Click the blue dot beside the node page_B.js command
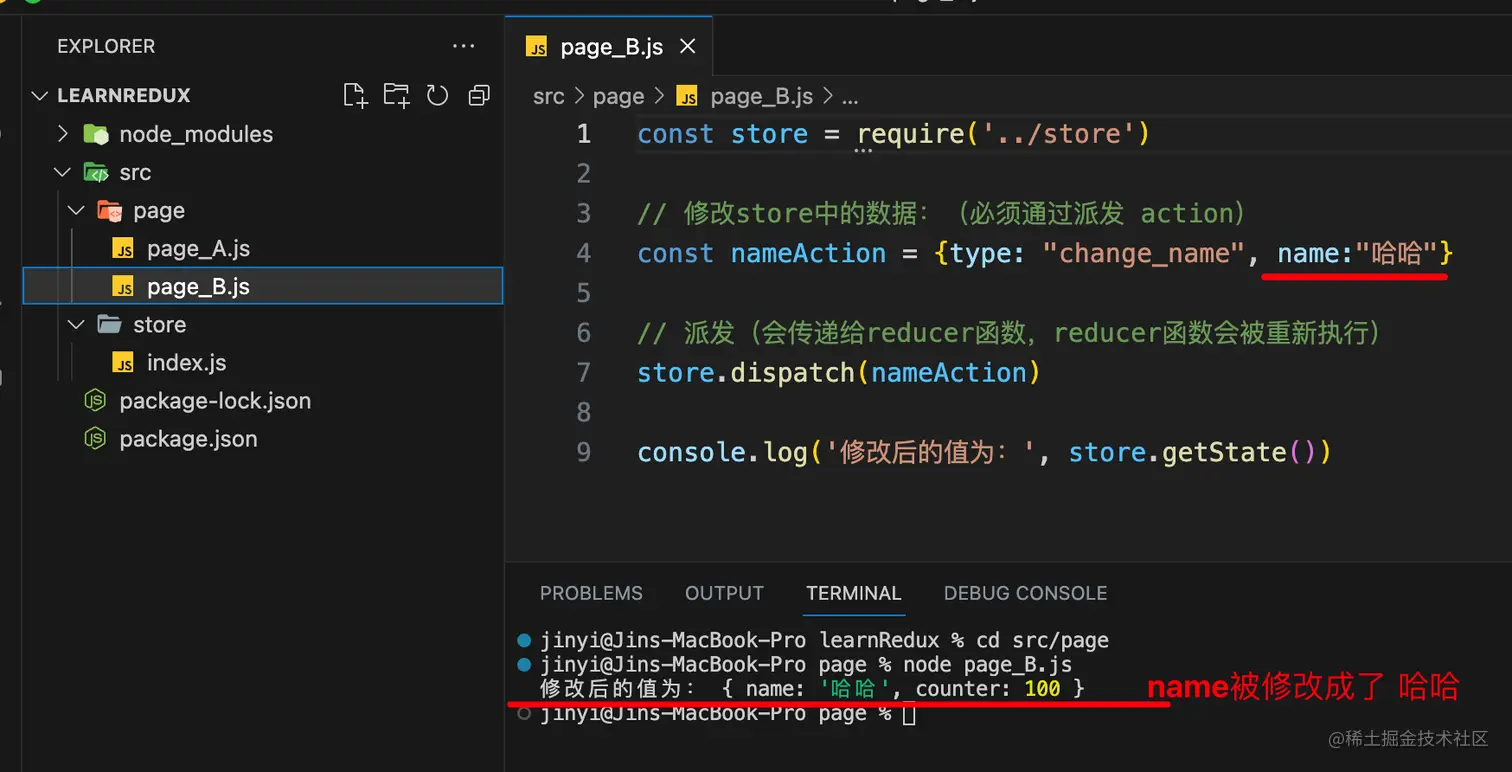Image resolution: width=1512 pixels, height=772 pixels. click(x=524, y=664)
